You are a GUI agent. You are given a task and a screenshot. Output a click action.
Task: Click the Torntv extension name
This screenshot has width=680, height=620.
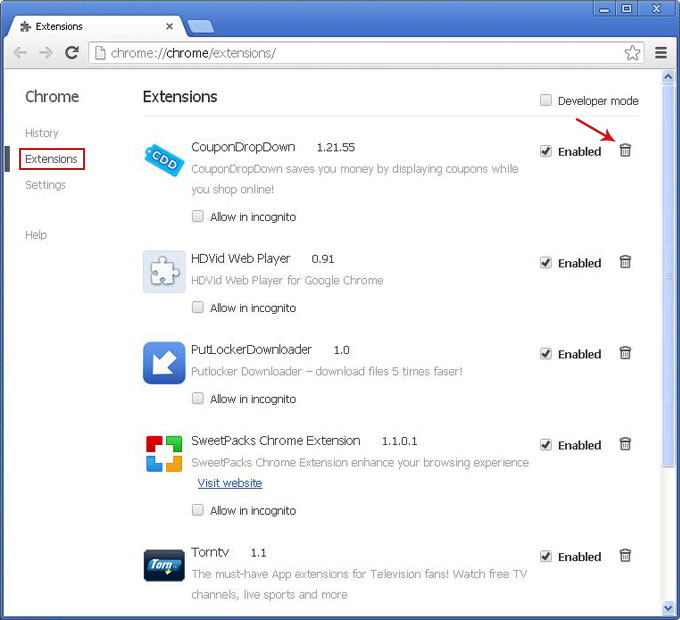[210, 552]
